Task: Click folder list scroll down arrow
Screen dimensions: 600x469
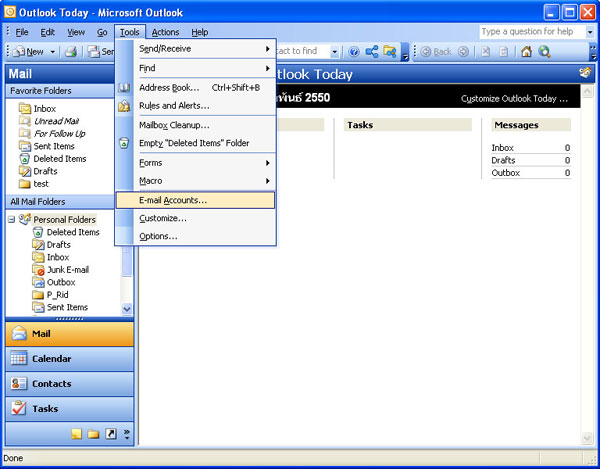Action: (x=127, y=308)
